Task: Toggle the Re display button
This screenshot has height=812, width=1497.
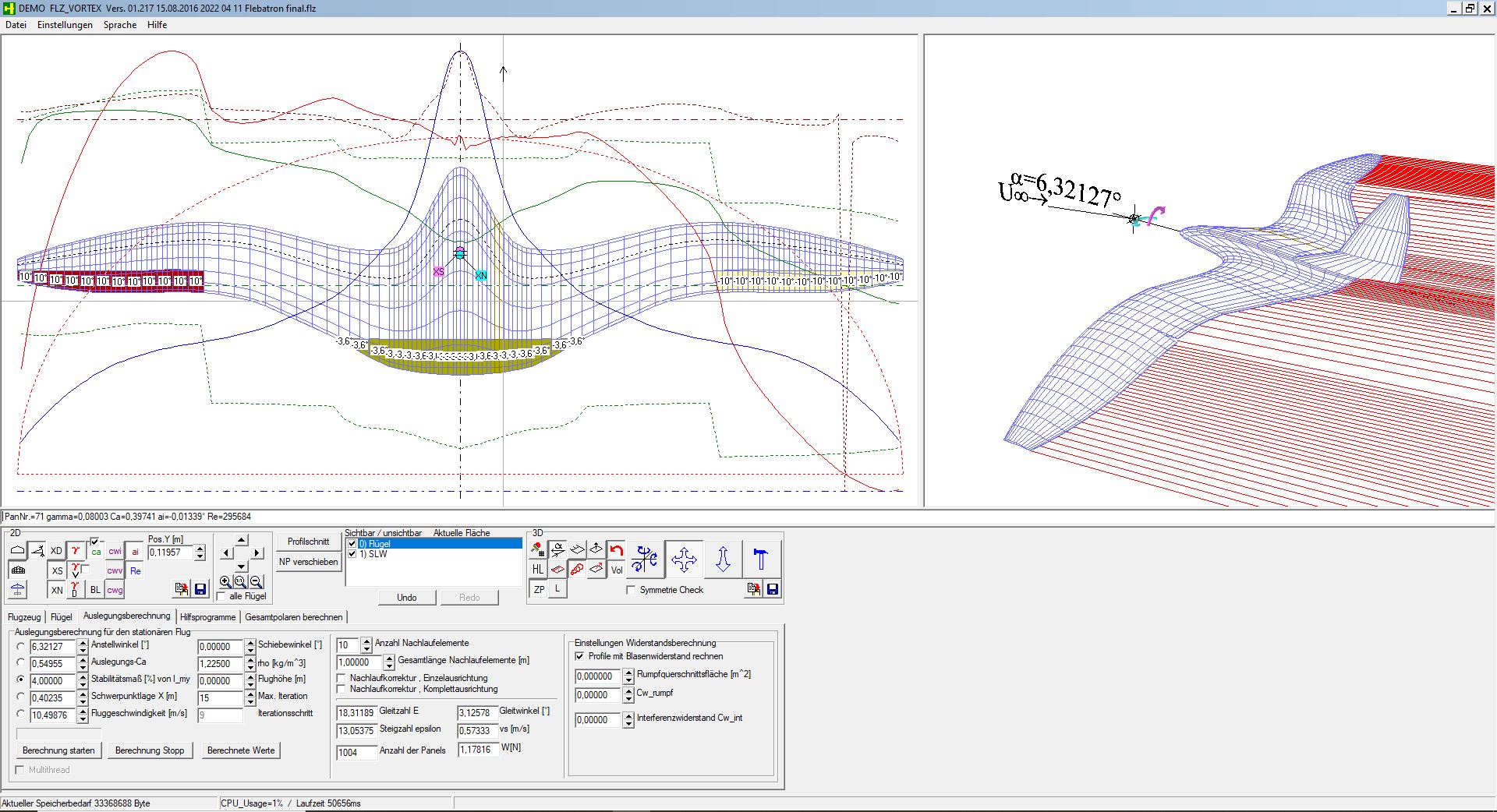Action: pyautogui.click(x=136, y=570)
